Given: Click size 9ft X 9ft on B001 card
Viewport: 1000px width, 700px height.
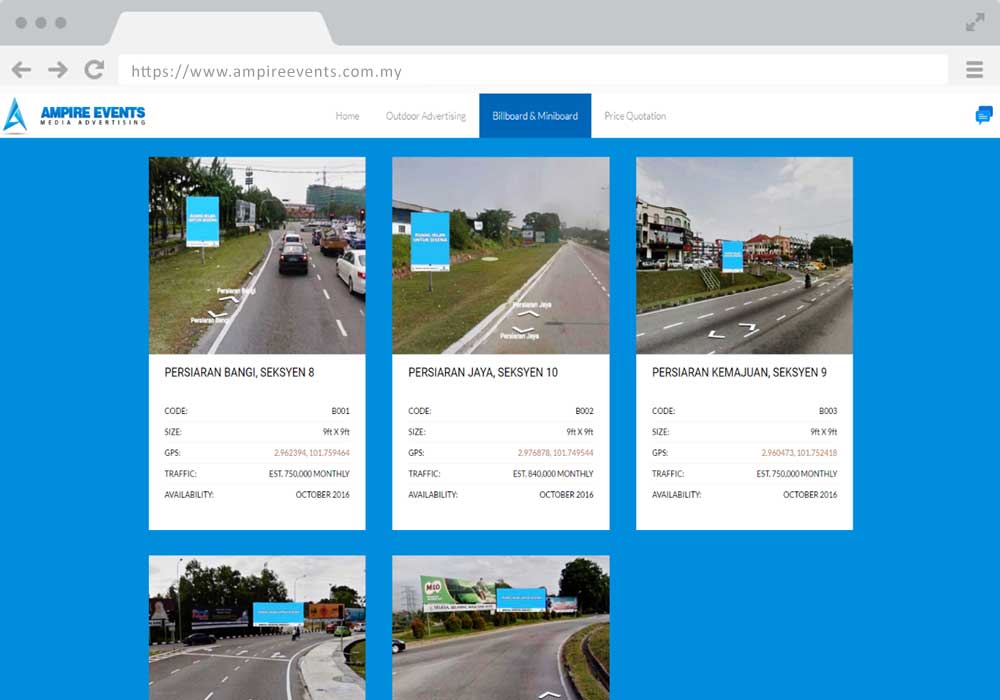Looking at the screenshot, I should [x=336, y=432].
